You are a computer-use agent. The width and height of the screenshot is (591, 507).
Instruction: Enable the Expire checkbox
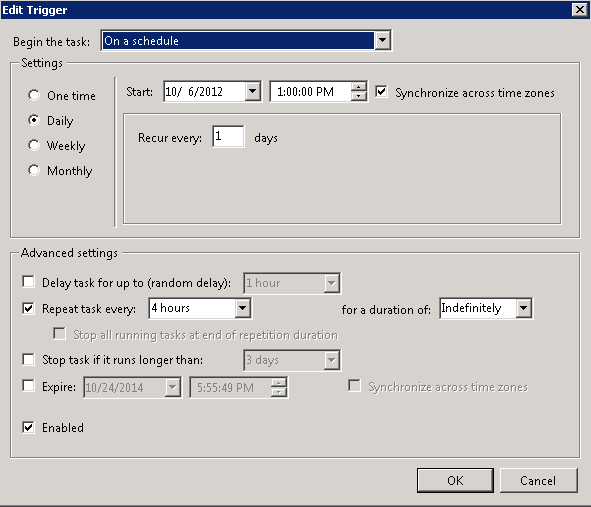29,386
